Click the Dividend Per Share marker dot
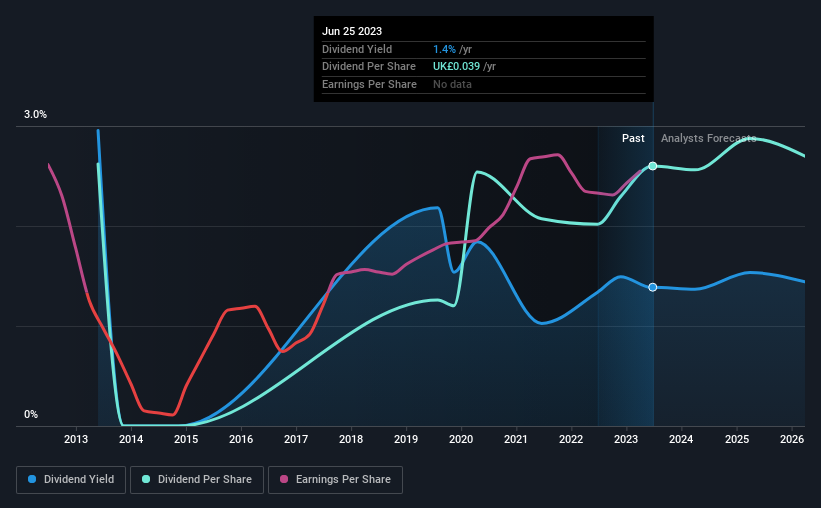This screenshot has height=508, width=821. 652,166
